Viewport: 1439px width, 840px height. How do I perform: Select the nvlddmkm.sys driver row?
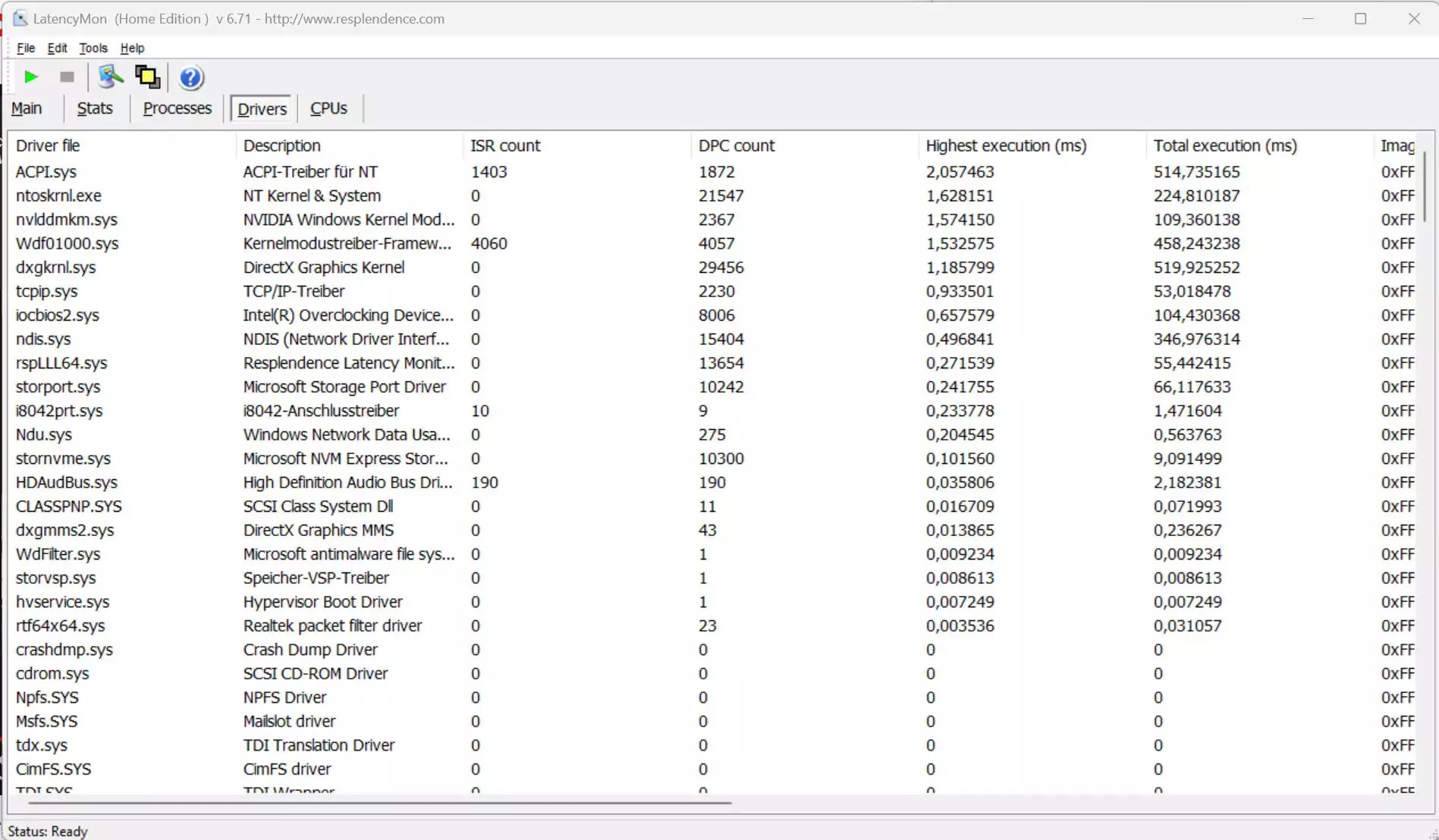[x=713, y=220]
